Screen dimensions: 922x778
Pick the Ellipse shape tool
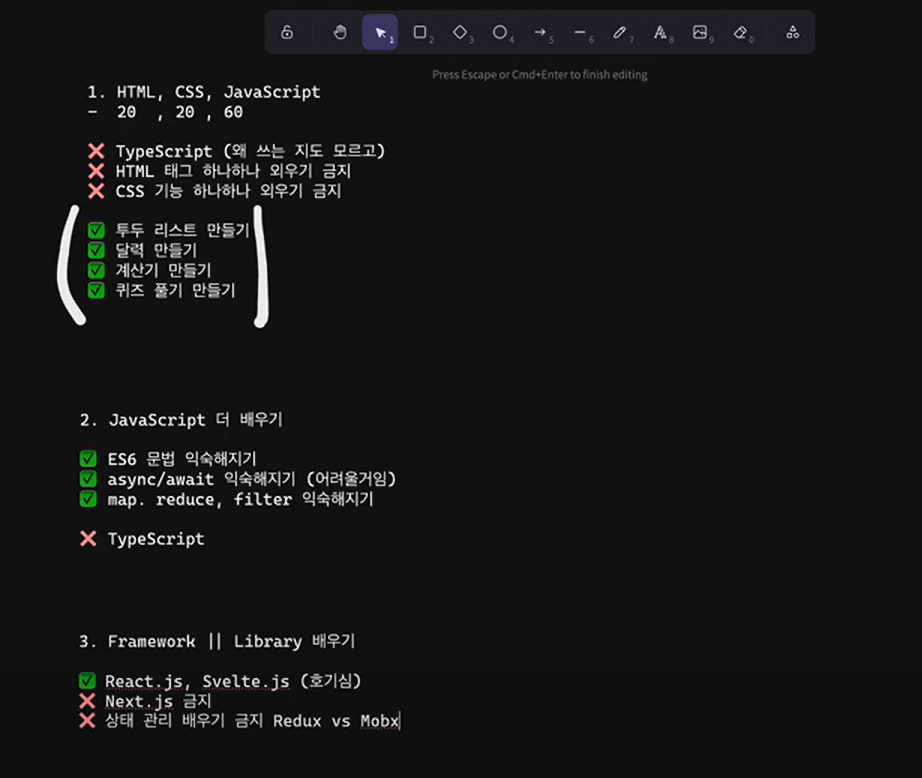pyautogui.click(x=500, y=32)
